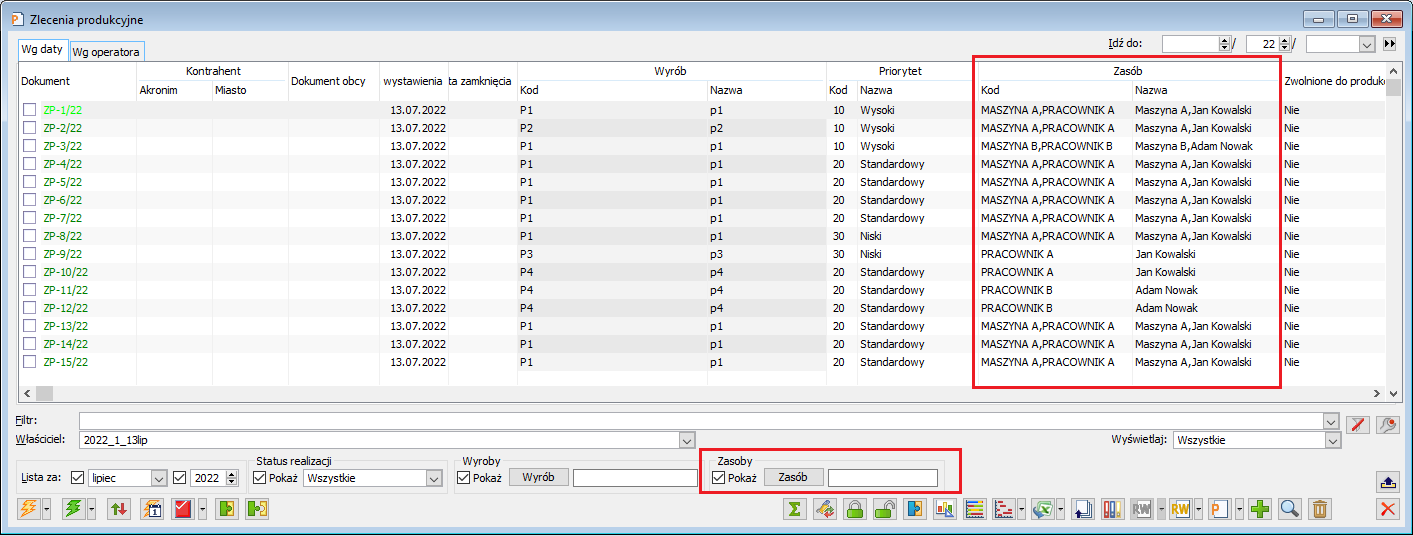Image resolution: width=1413 pixels, height=536 pixels.
Task: Click the lightning with calendar icon
Action: 153,509
